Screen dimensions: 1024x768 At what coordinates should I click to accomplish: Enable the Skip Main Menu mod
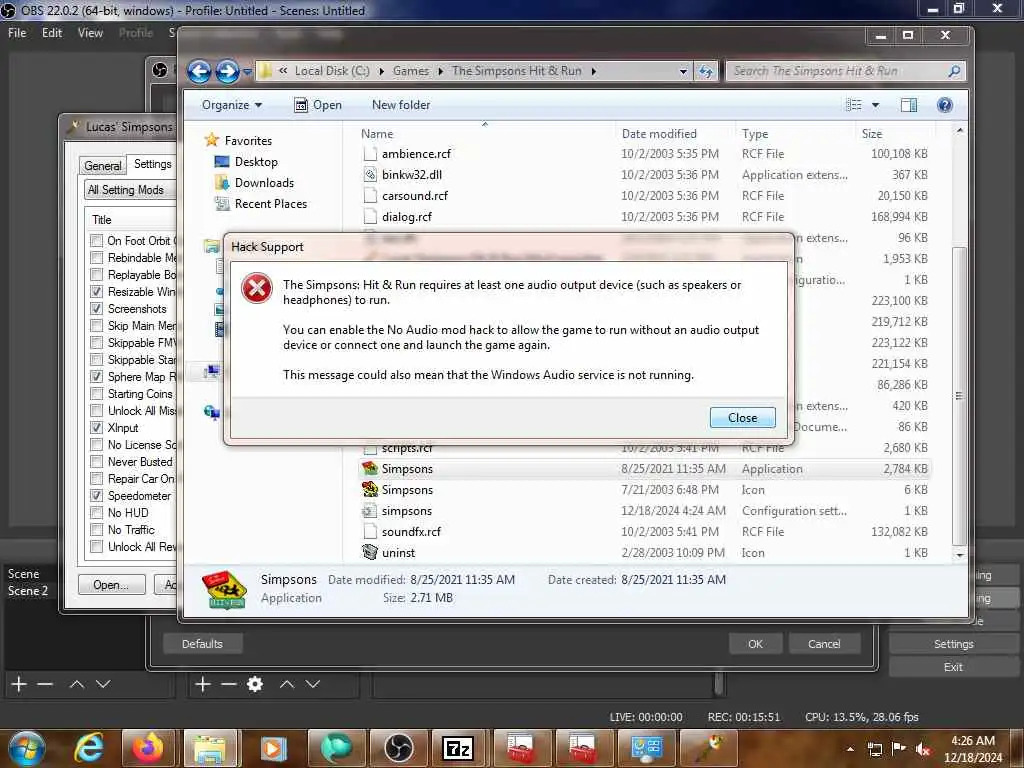point(97,325)
